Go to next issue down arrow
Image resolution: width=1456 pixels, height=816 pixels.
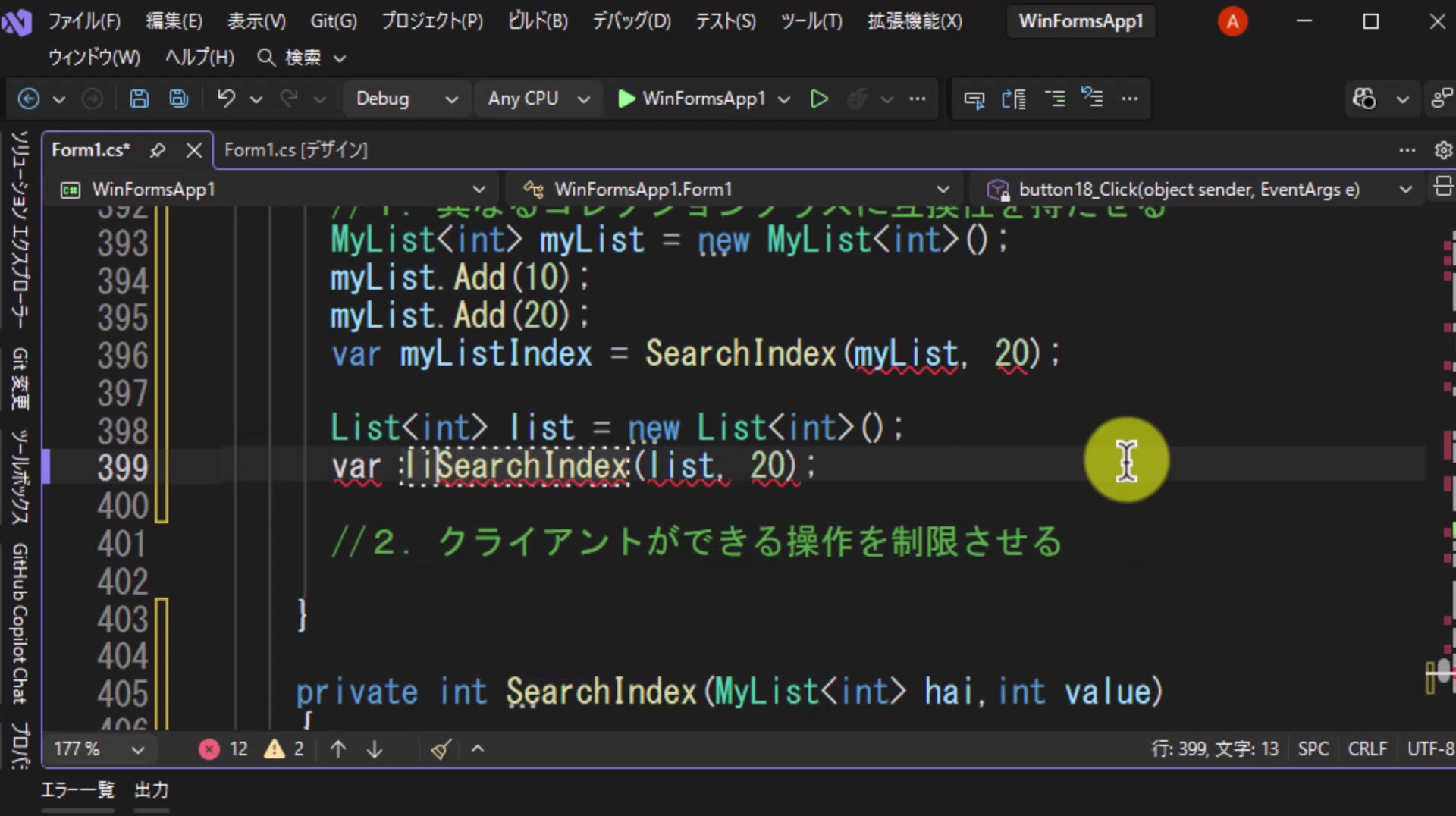[375, 749]
